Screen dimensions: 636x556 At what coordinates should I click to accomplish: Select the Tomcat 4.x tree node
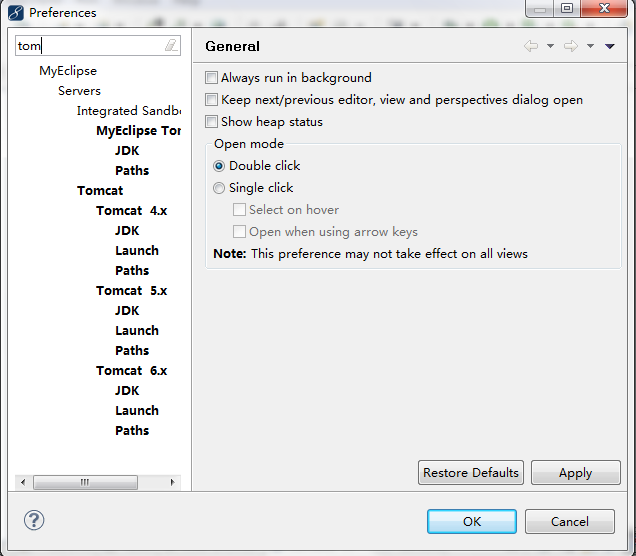(x=131, y=210)
